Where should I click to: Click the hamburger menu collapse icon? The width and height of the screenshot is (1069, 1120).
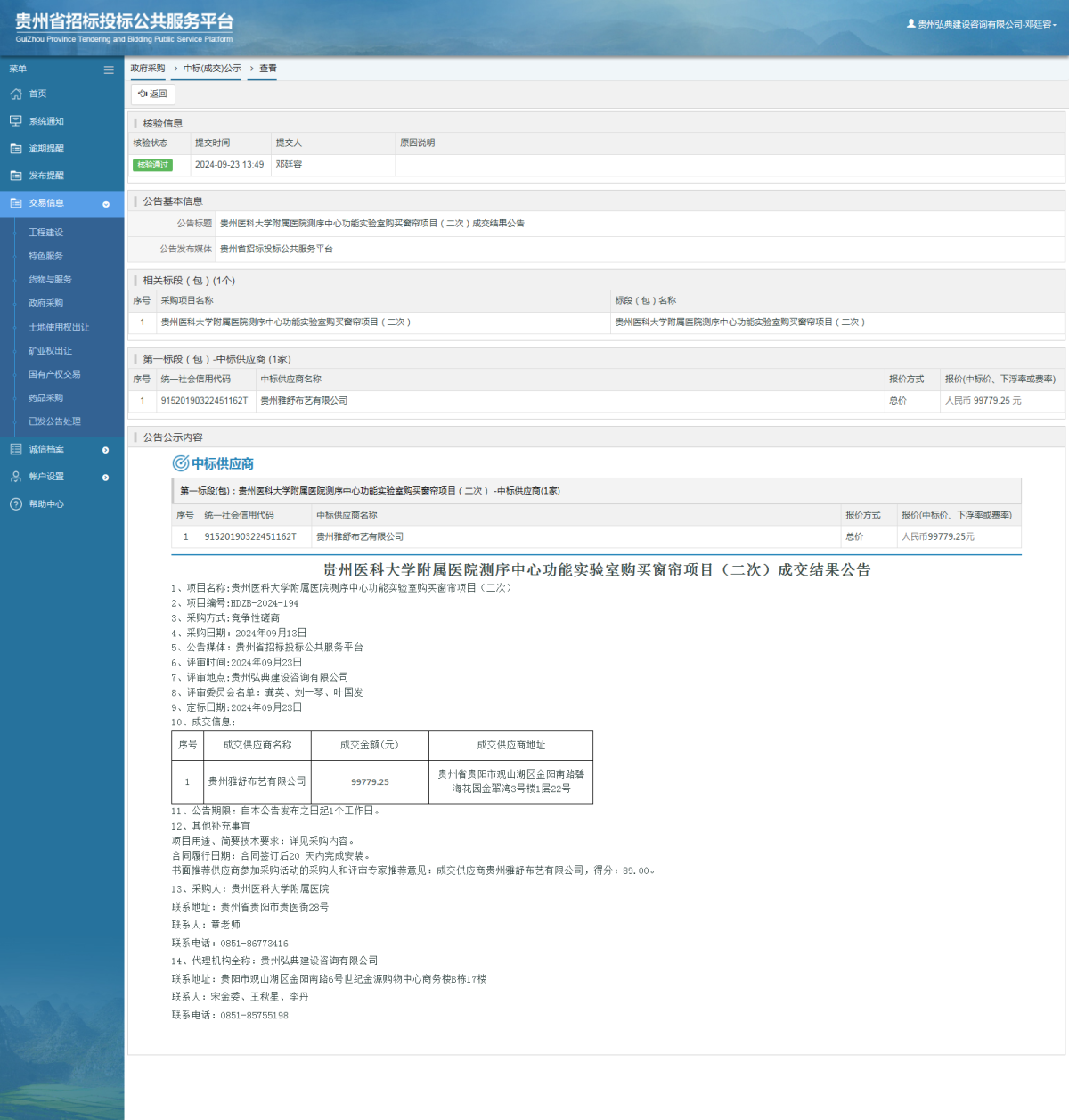click(x=109, y=69)
